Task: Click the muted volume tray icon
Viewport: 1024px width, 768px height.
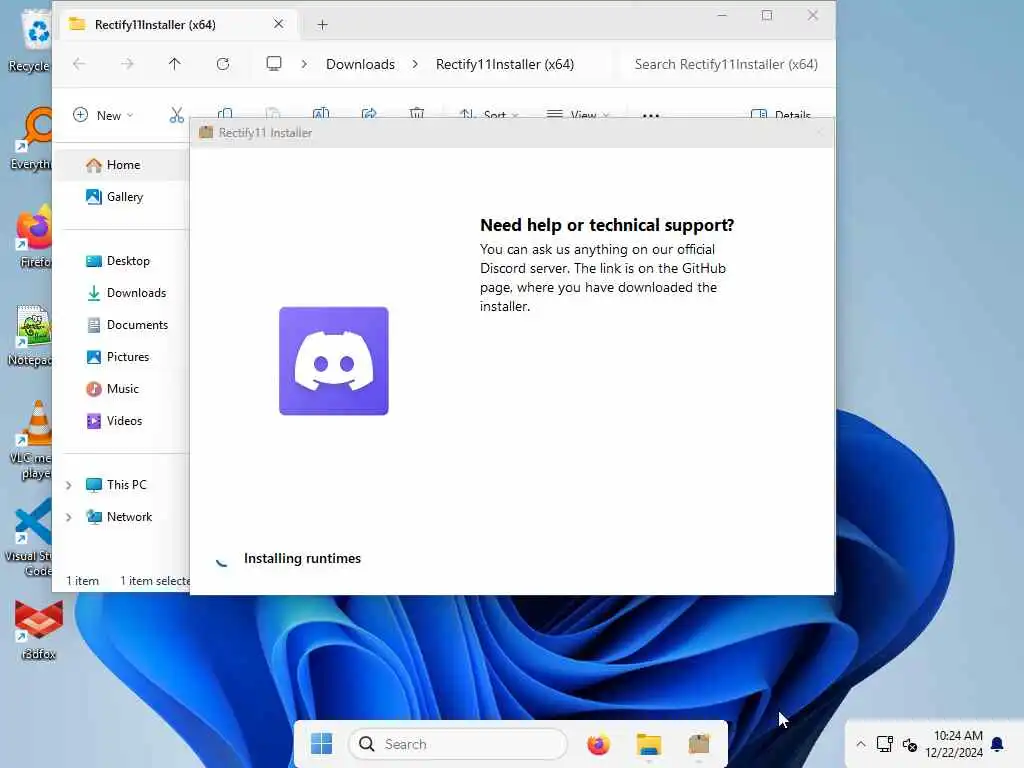Action: 910,744
